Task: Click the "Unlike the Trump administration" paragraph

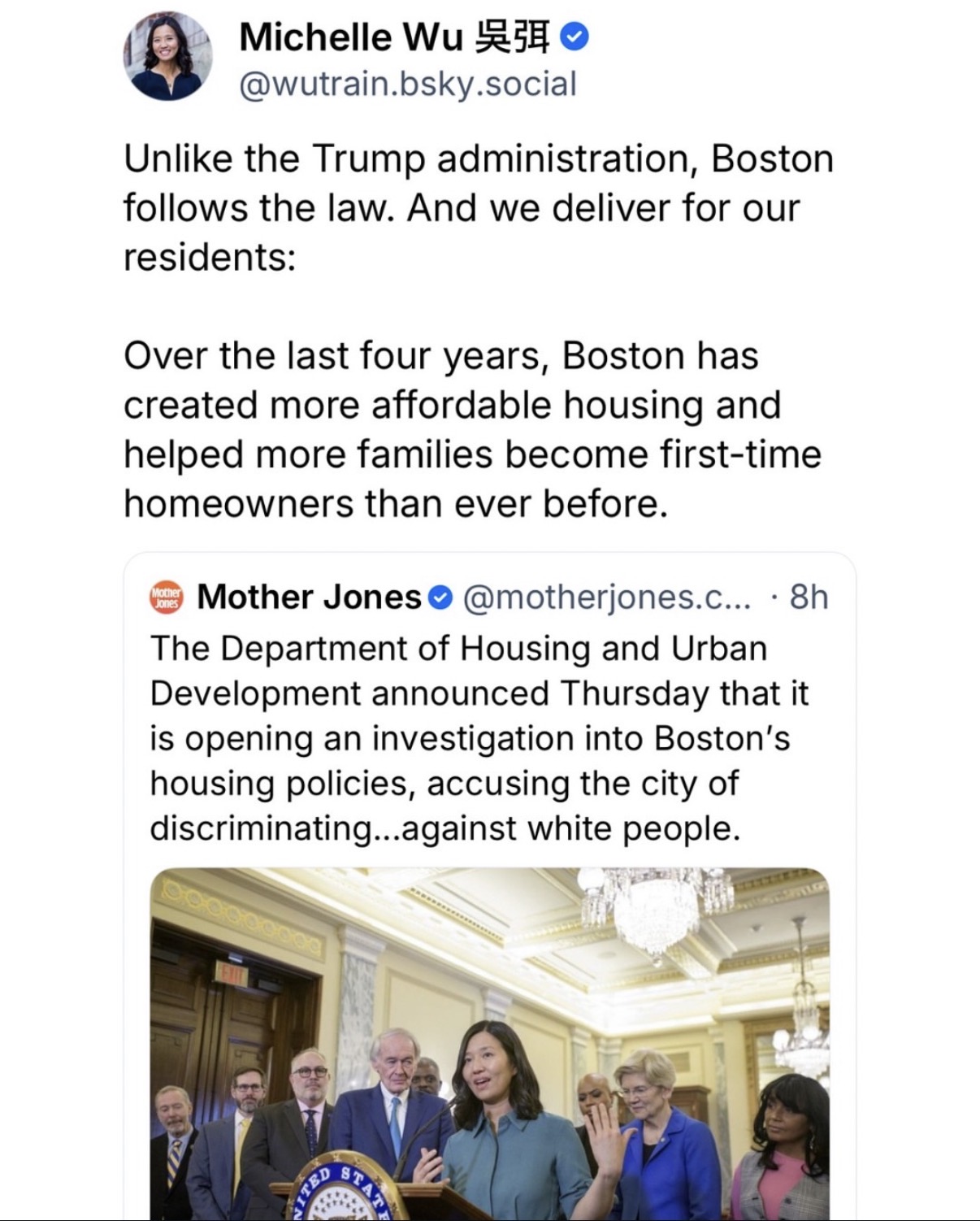Action: coord(478,207)
